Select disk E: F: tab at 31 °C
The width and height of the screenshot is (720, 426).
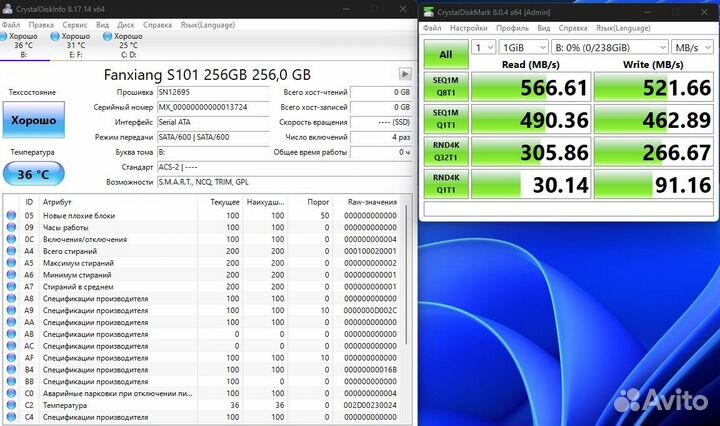pos(76,45)
